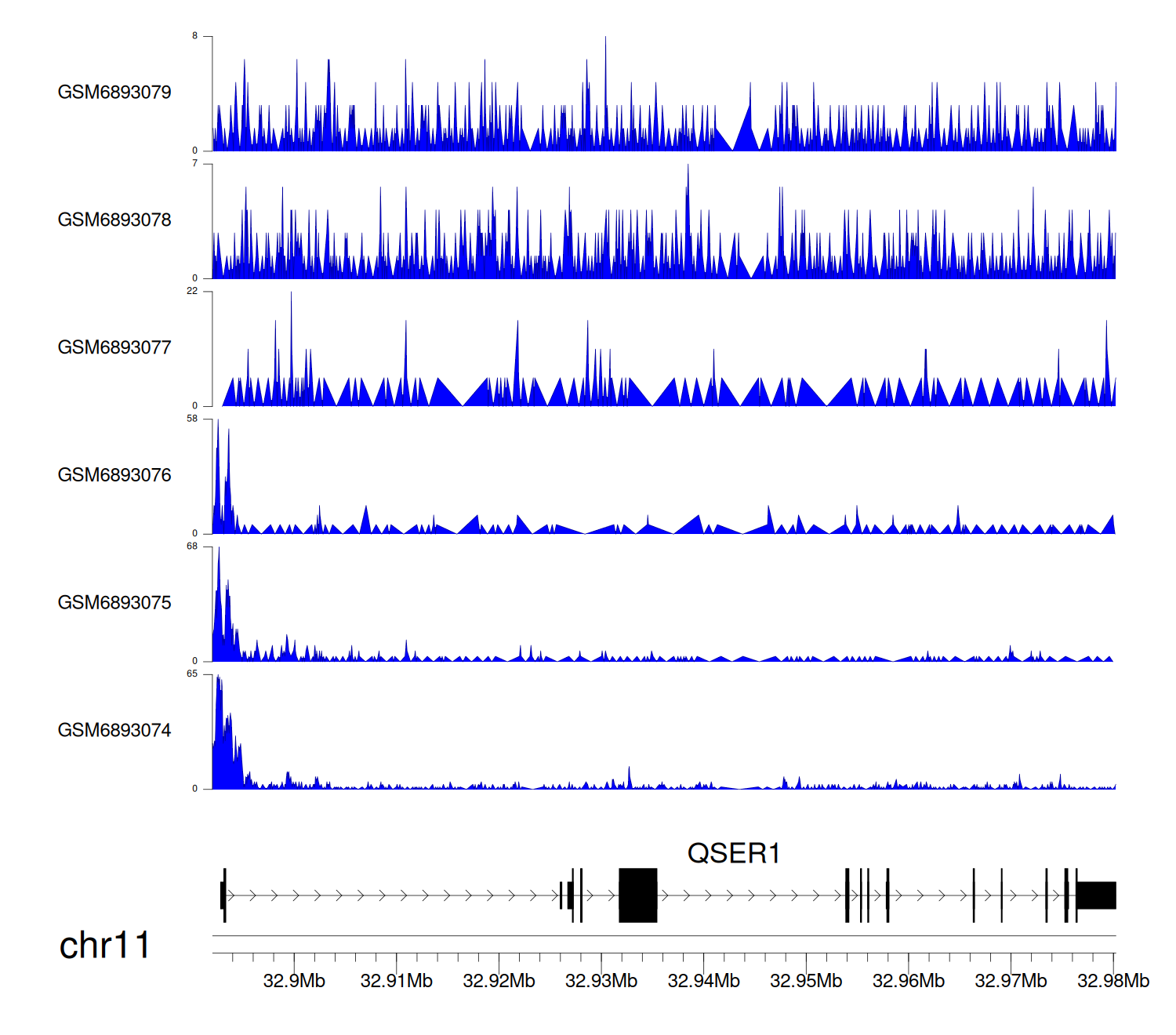The width and height of the screenshot is (1176, 1035).
Task: Click the GSM6893077 track name
Action: pyautogui.click(x=114, y=348)
